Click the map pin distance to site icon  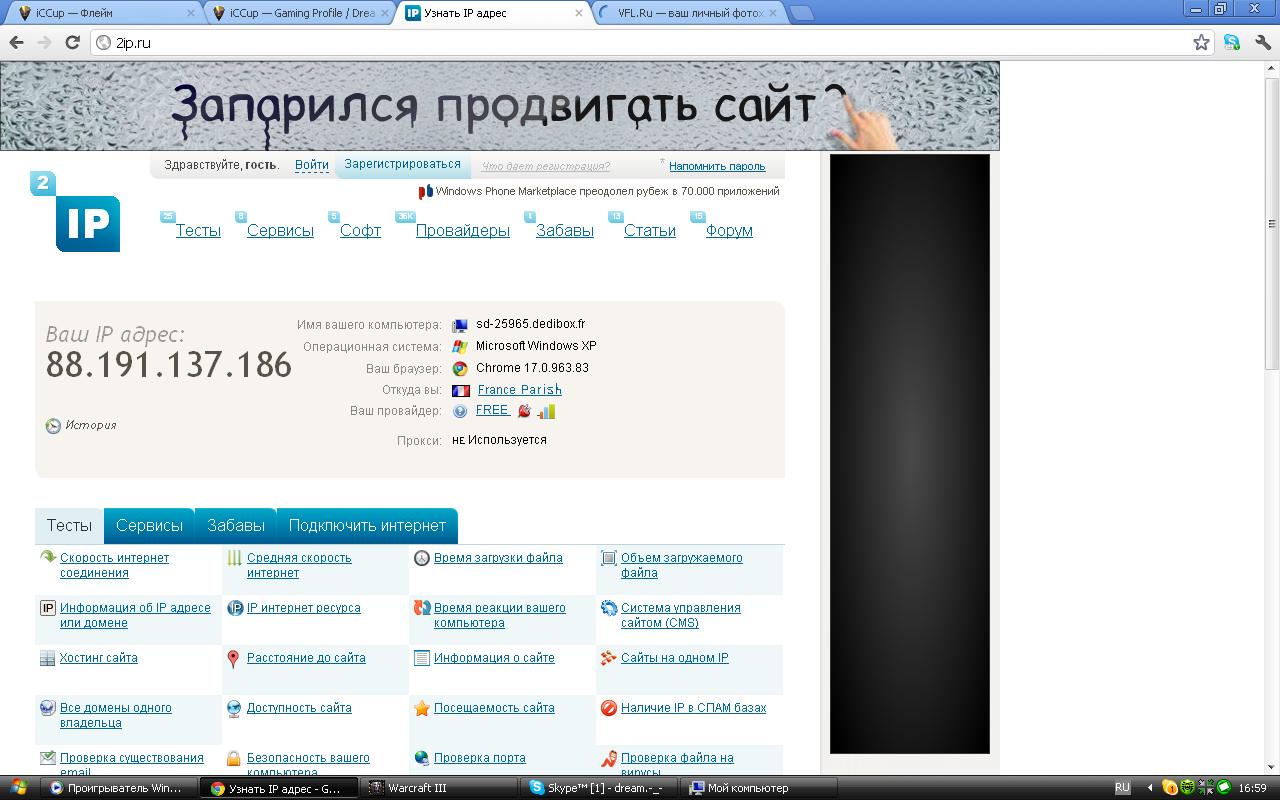[x=233, y=659]
